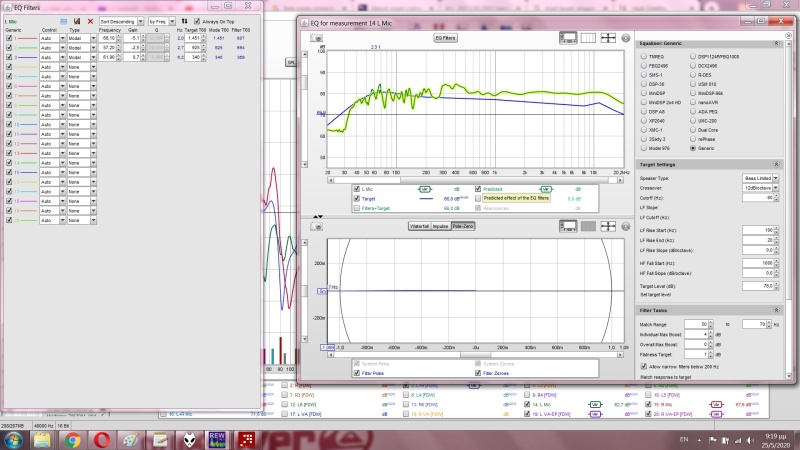Open filter 2 Type Modal dropdown
The width and height of the screenshot is (800, 450).
82,47
